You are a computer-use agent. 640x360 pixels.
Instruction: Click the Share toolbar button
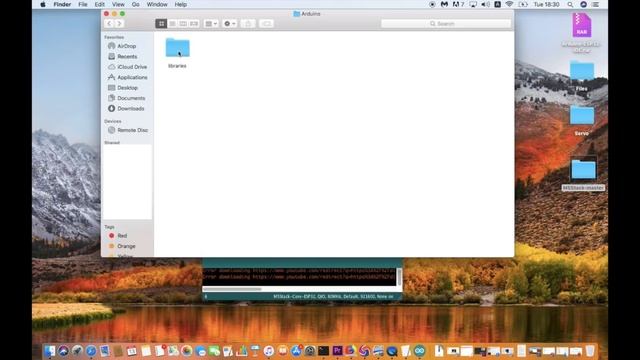pyautogui.click(x=248, y=24)
